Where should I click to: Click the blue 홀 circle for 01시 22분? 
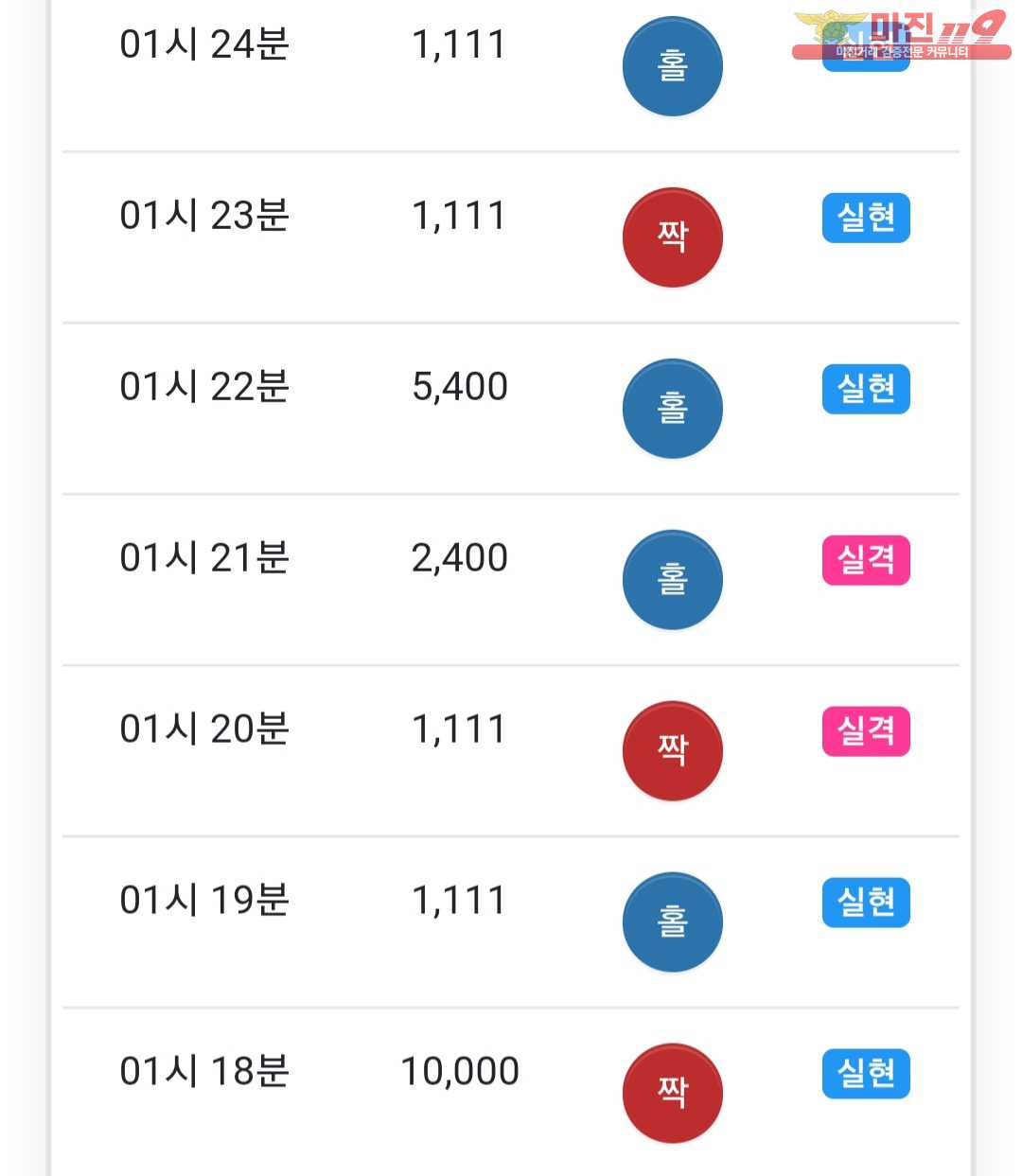(x=672, y=409)
